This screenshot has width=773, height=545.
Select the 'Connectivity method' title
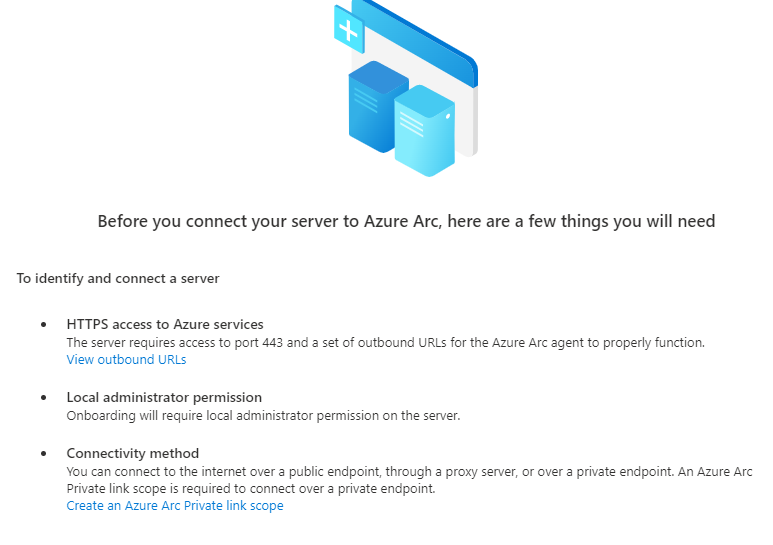(x=133, y=453)
